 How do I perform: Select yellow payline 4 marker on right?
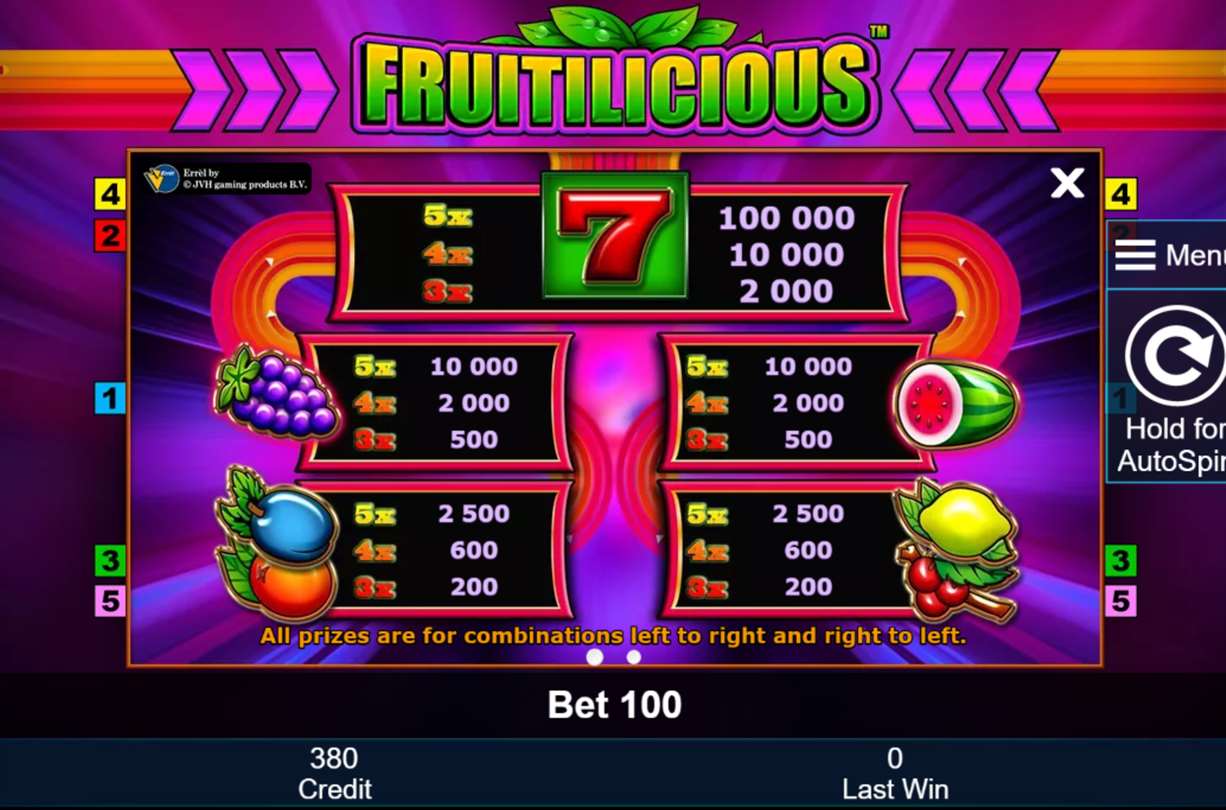1120,194
